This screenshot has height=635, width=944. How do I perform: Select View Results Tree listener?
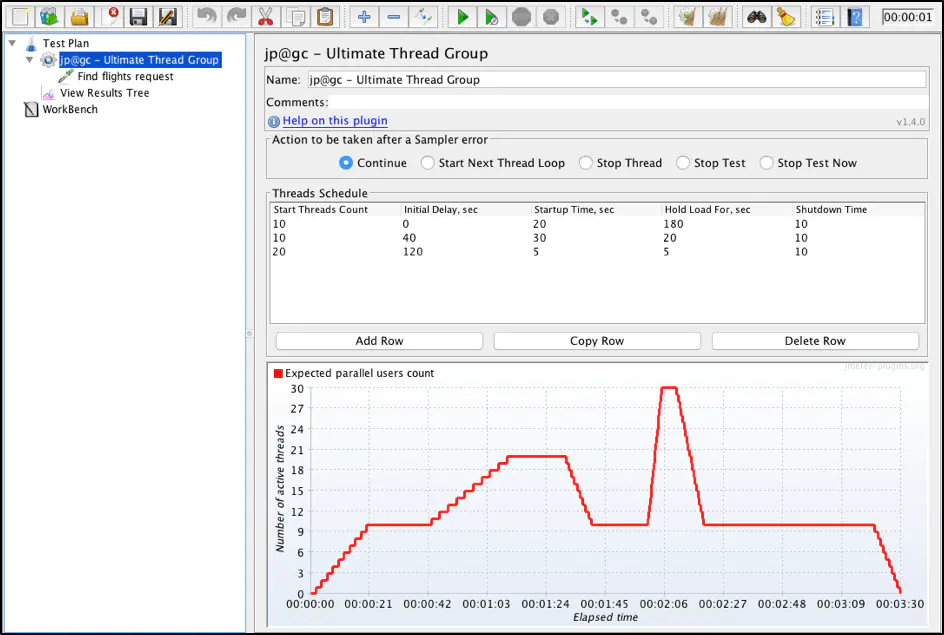point(104,93)
